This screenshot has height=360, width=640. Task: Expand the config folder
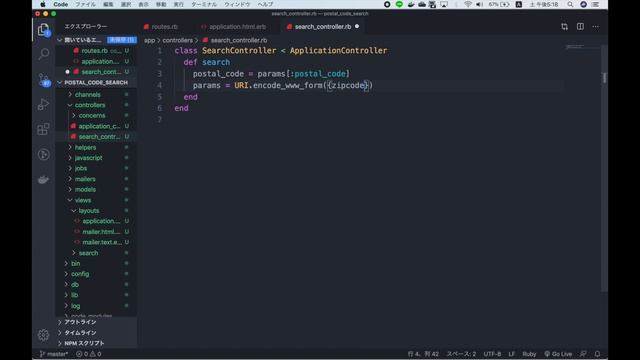[80, 274]
